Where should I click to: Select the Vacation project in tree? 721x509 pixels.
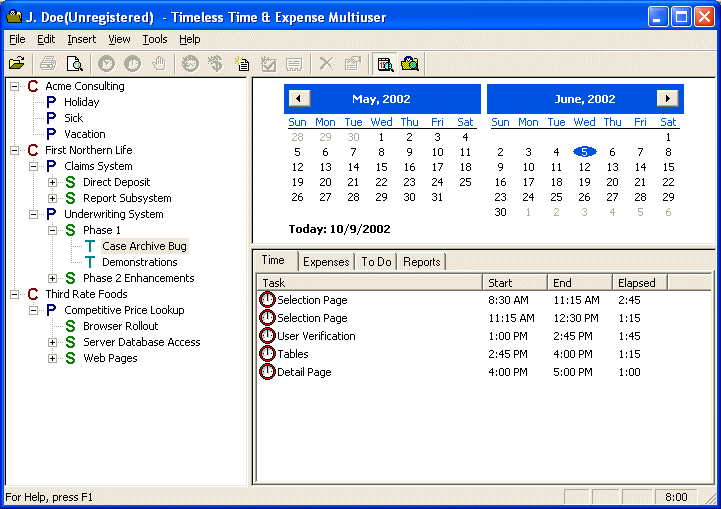[x=85, y=134]
